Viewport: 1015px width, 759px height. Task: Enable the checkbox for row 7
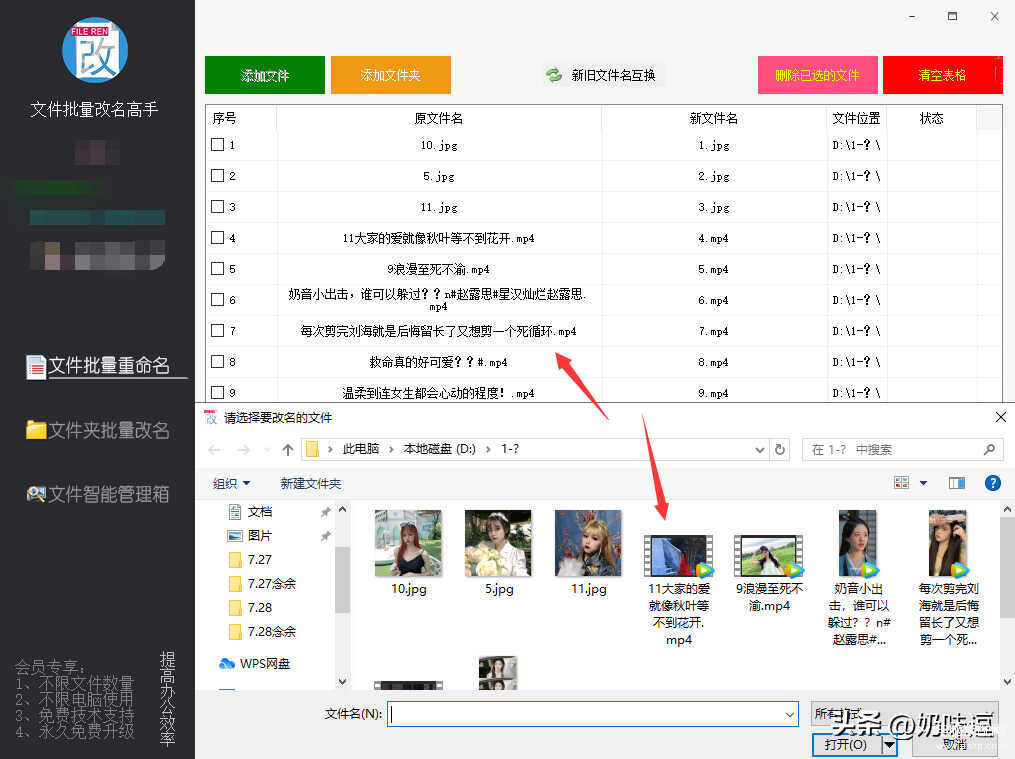pos(218,331)
